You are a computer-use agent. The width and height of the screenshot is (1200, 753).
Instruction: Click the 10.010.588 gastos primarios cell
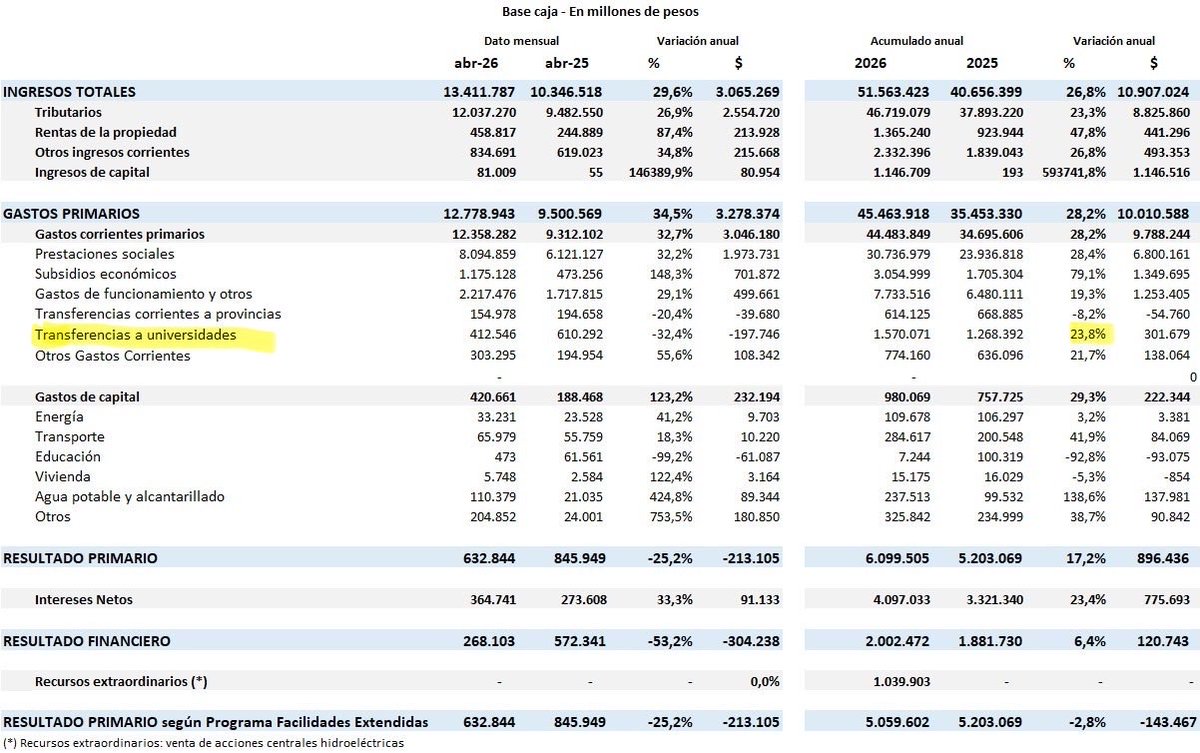point(1153,214)
